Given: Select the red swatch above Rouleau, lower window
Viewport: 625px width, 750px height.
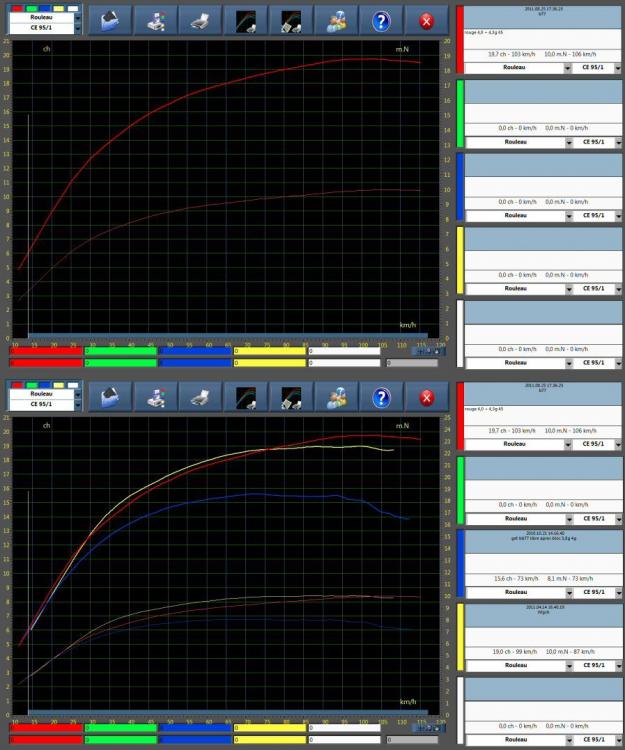Looking at the screenshot, I should tap(18, 385).
